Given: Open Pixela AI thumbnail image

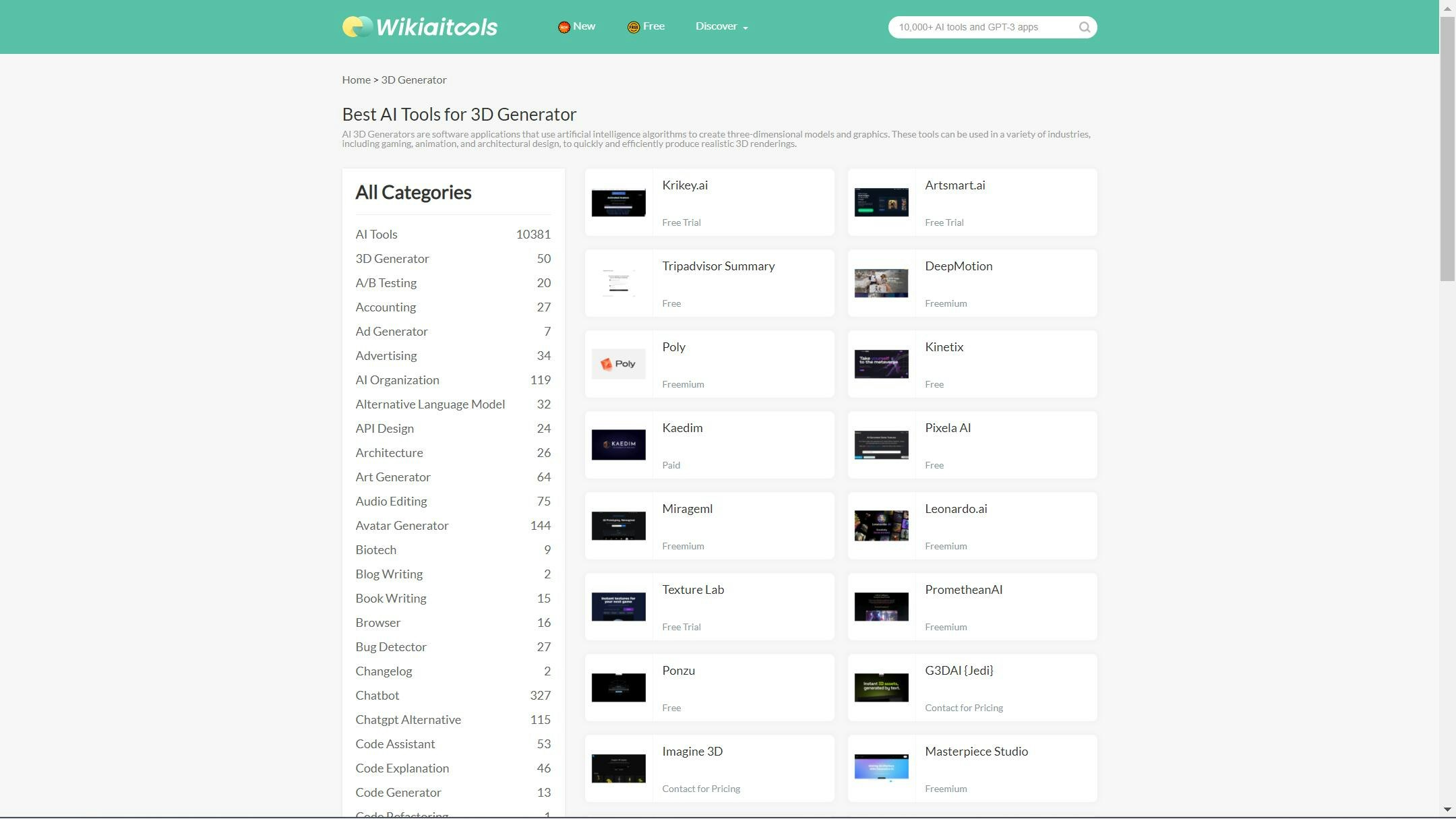Looking at the screenshot, I should 881,445.
